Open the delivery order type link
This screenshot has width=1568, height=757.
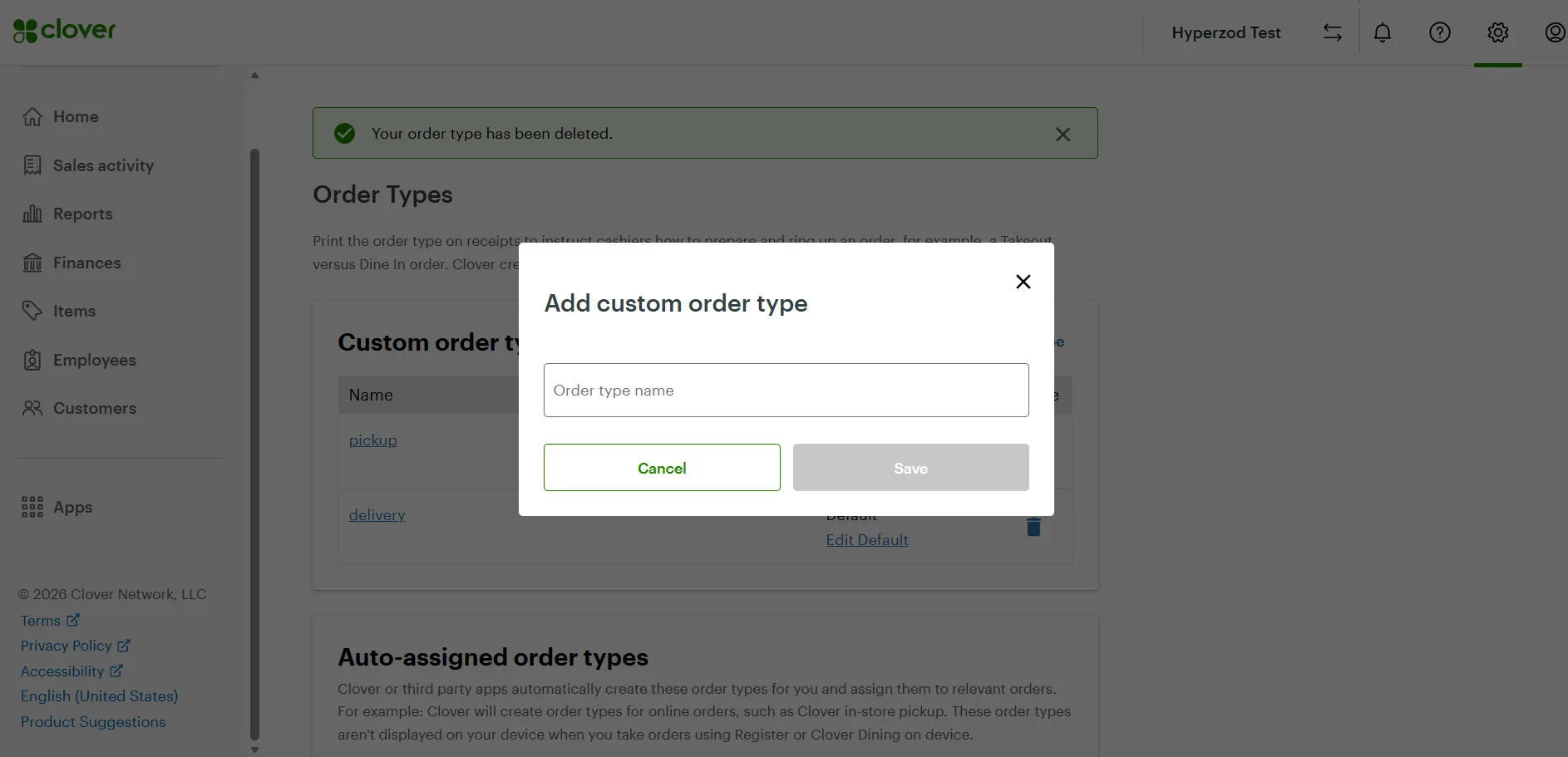tap(377, 515)
